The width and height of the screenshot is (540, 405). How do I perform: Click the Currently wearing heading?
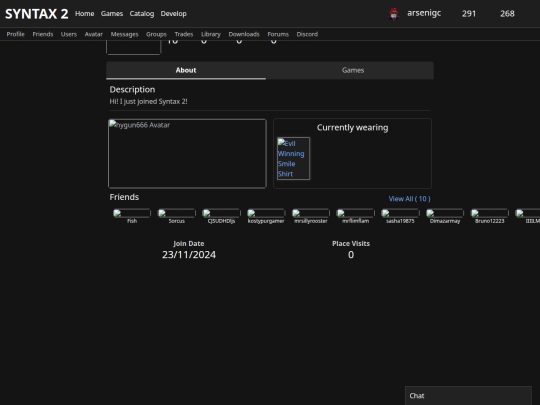(x=353, y=128)
